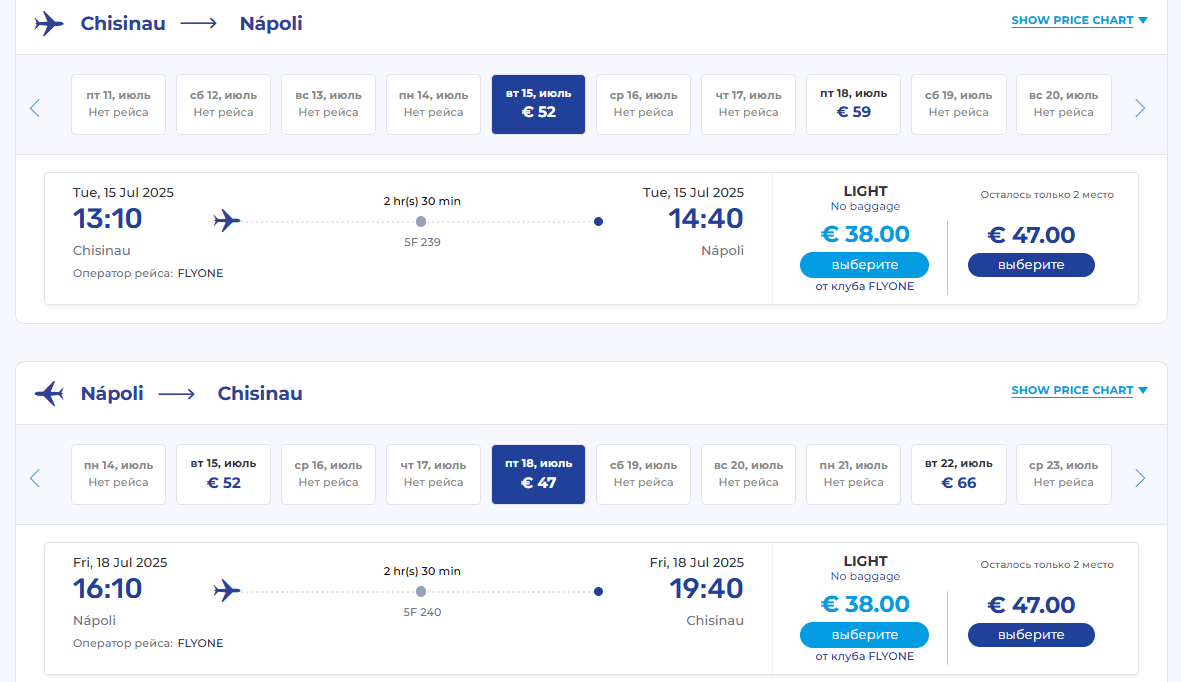Image resolution: width=1181 pixels, height=682 pixels.
Task: Click plane icon on 13:10 flight row
Action: pos(227,221)
